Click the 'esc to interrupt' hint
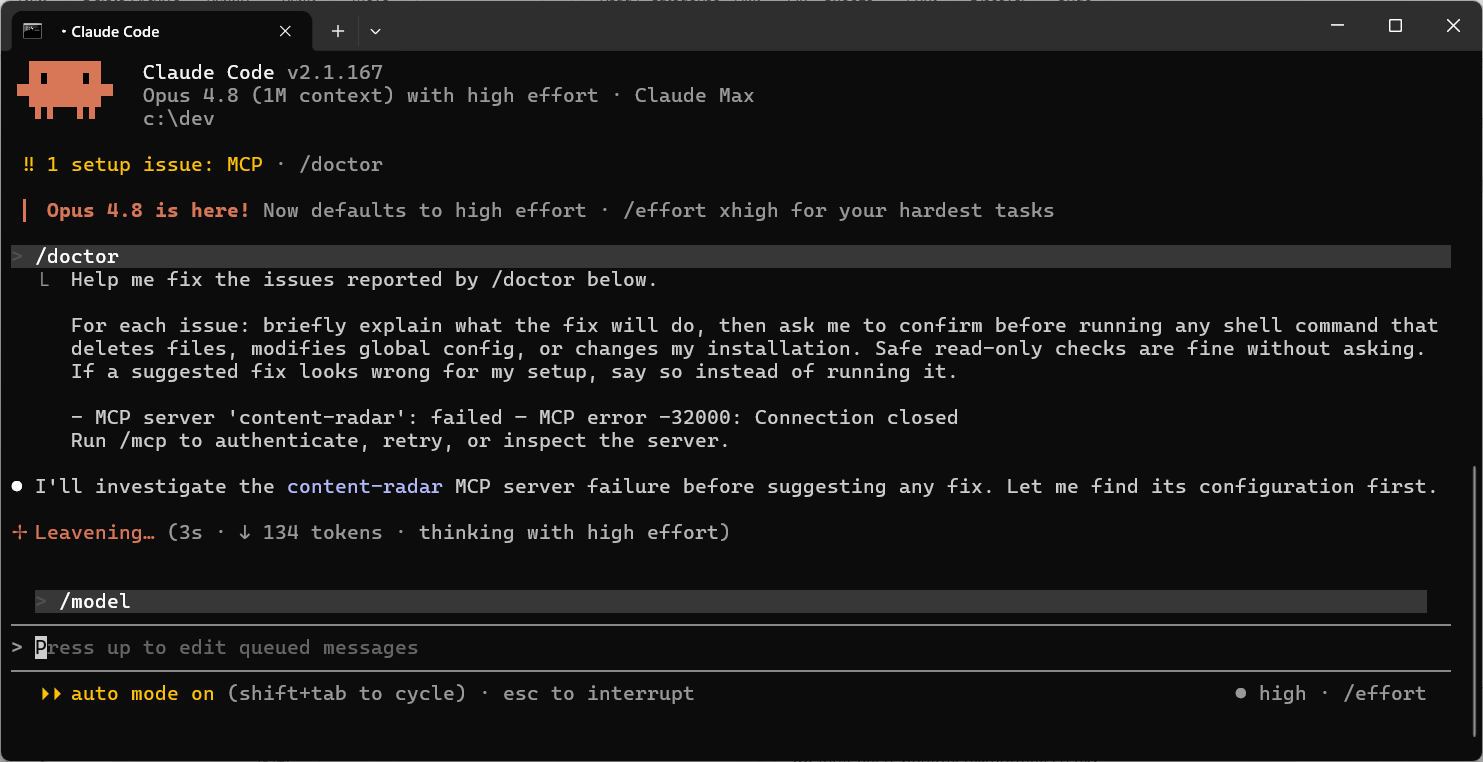Screen dimensions: 1483x762 pyautogui.click(x=598, y=694)
